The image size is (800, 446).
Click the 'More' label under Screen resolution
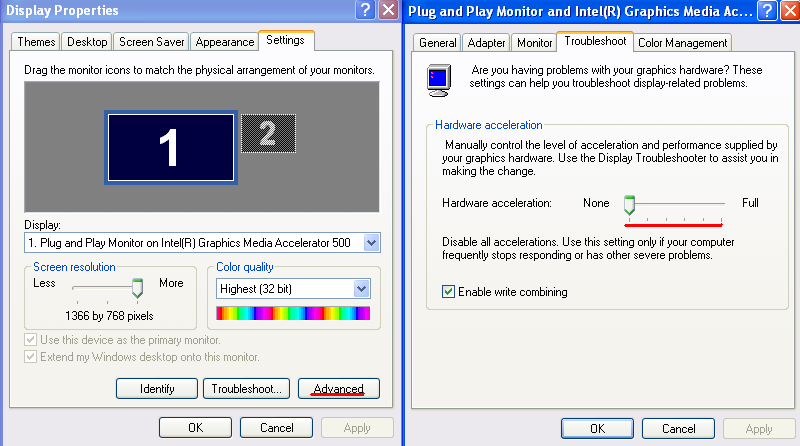(x=171, y=283)
